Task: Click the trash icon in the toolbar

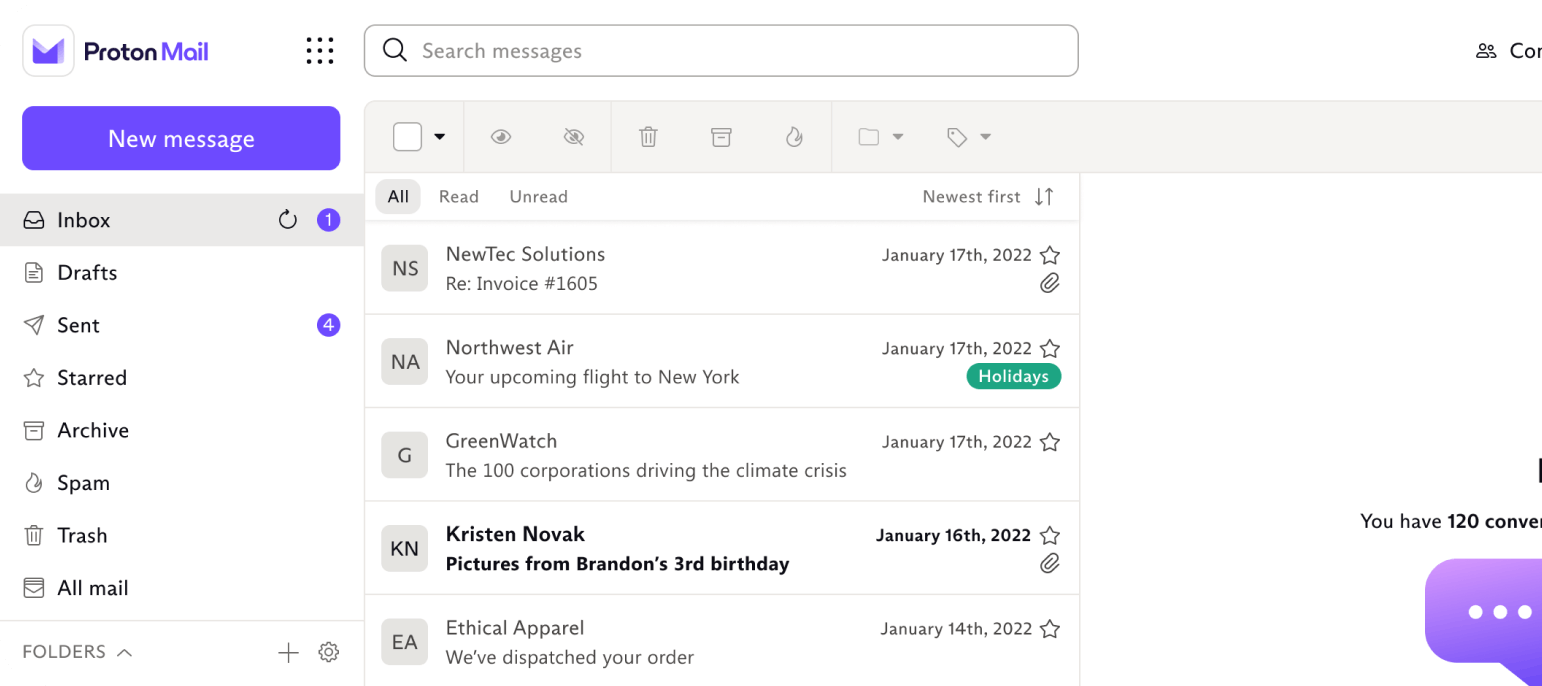Action: pos(648,137)
